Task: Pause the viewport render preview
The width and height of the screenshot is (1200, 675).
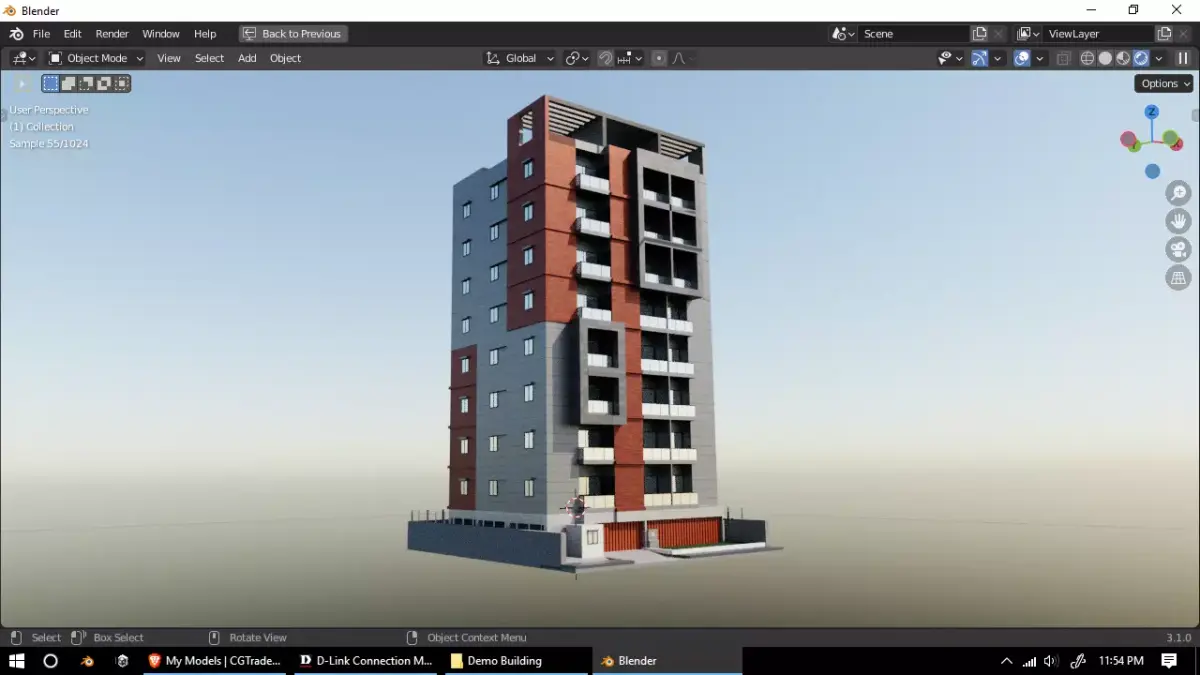Action: point(1183,58)
